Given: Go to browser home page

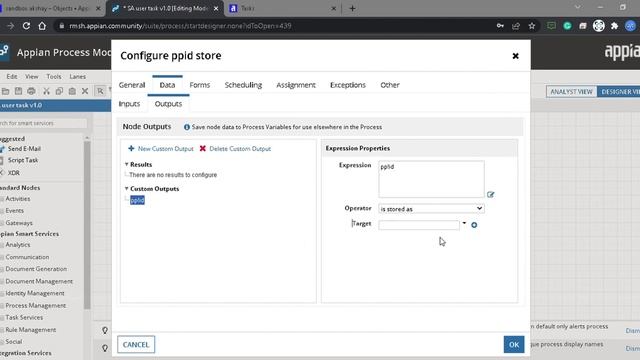Looking at the screenshot, I should [x=42, y=26].
